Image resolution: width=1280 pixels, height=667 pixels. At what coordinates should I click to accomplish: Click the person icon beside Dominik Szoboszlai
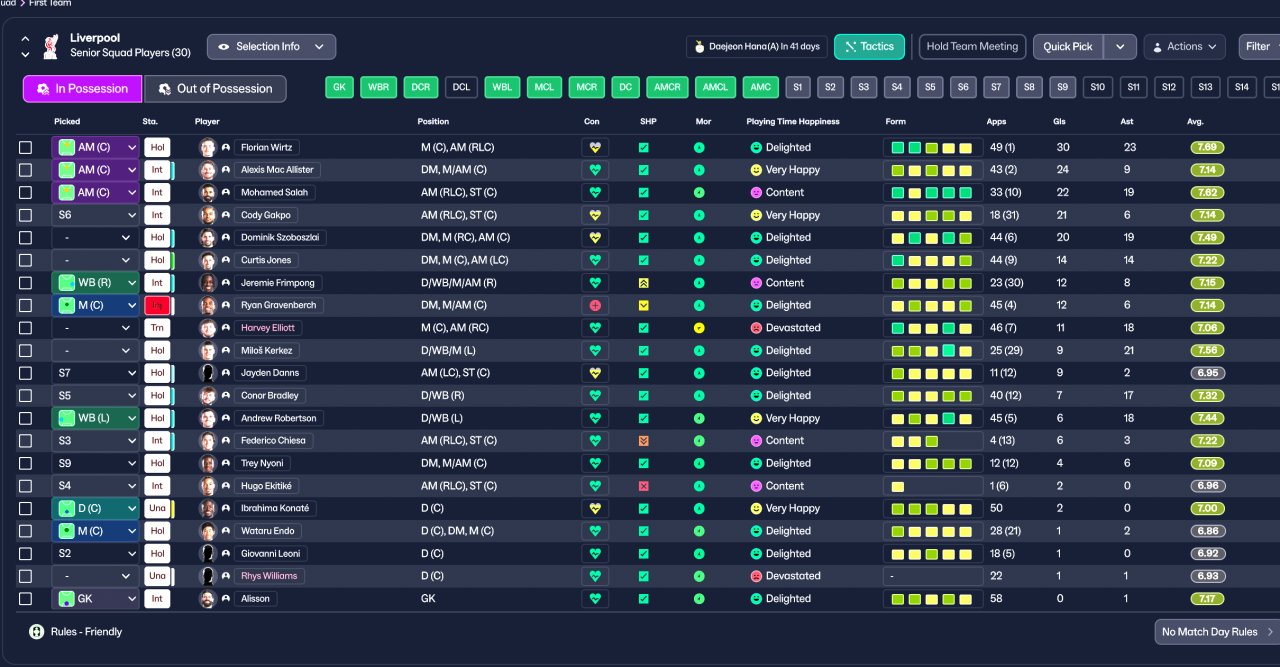click(226, 238)
